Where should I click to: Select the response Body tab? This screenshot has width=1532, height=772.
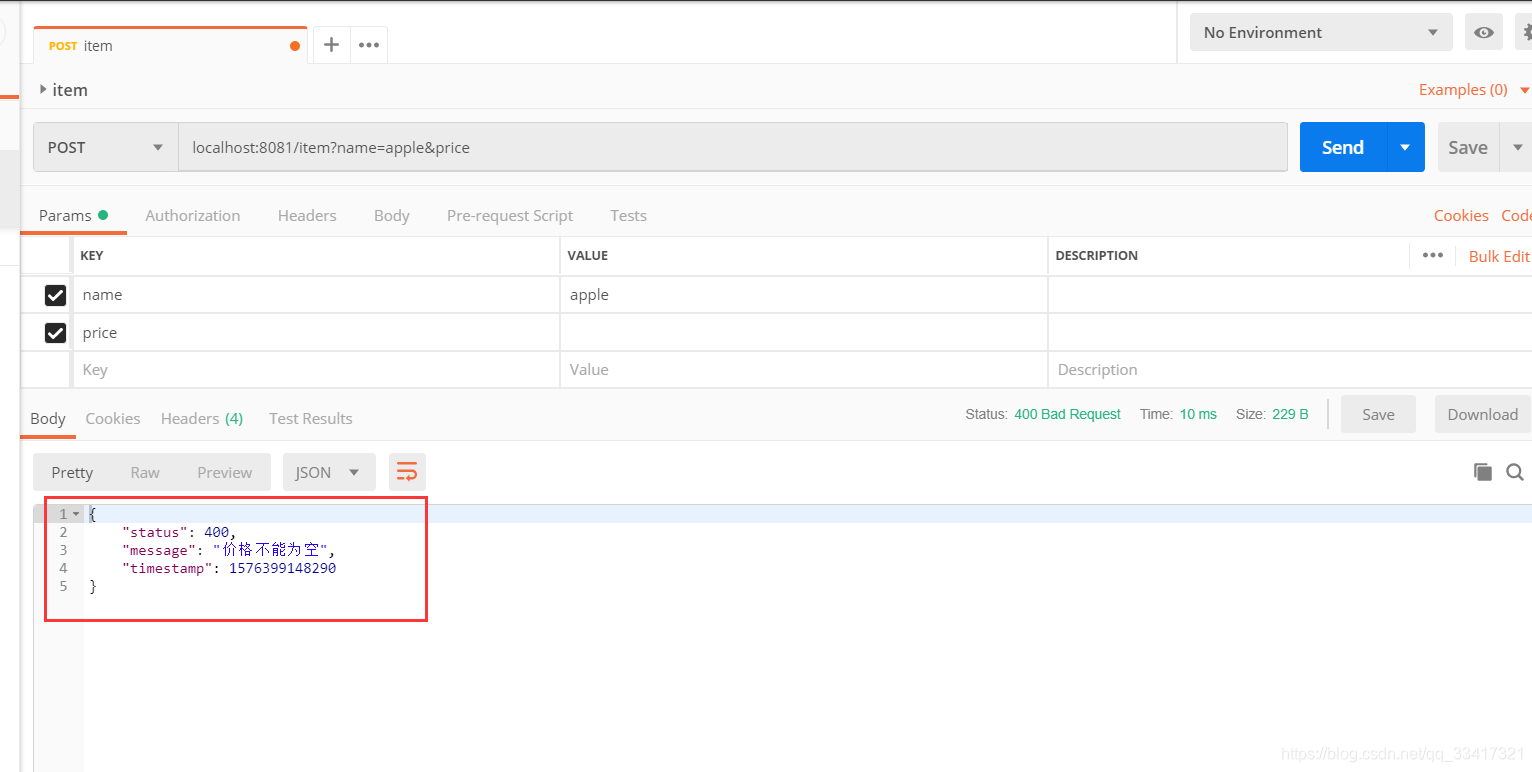coord(48,418)
